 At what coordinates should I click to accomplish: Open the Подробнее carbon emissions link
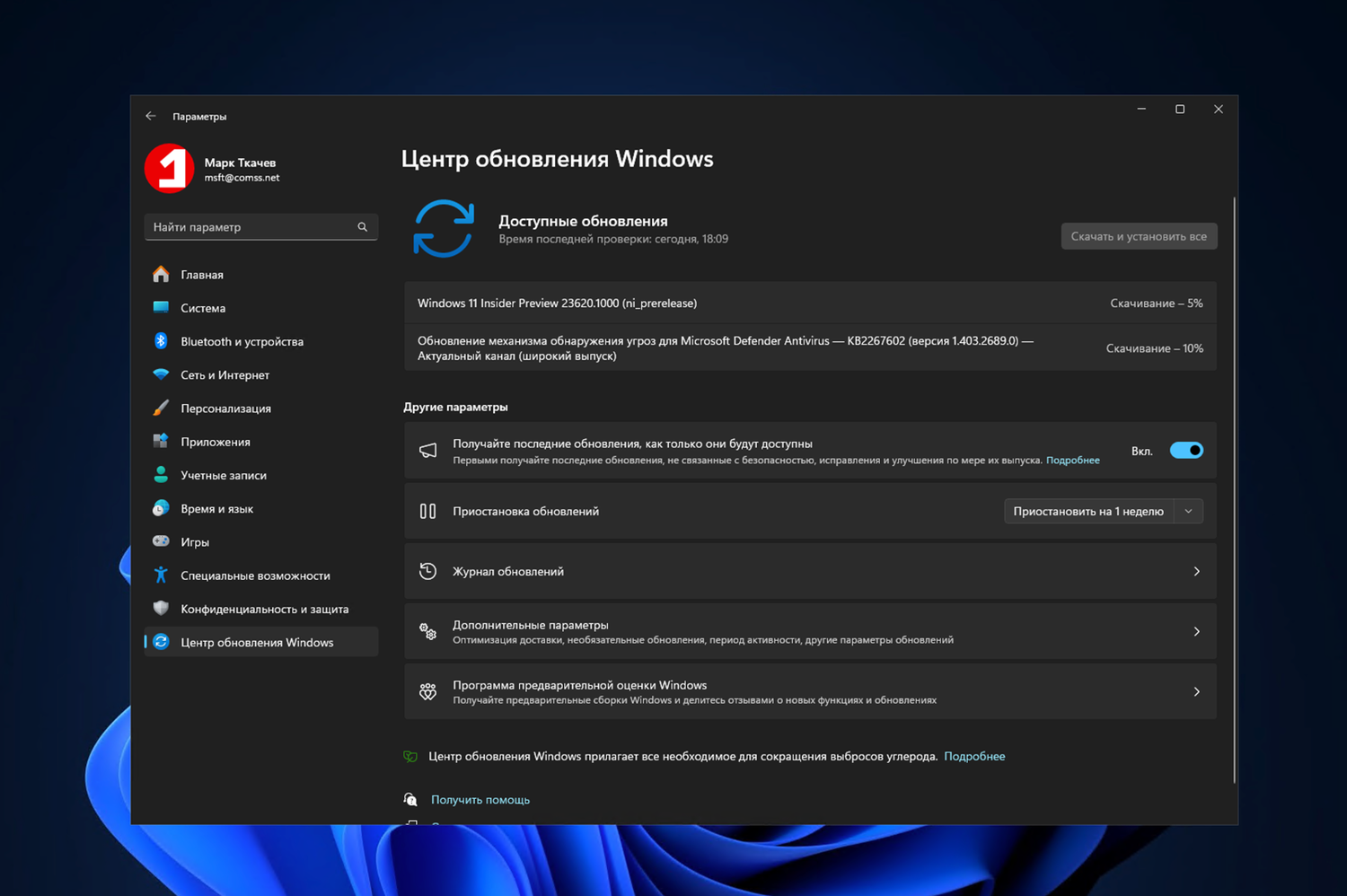974,756
